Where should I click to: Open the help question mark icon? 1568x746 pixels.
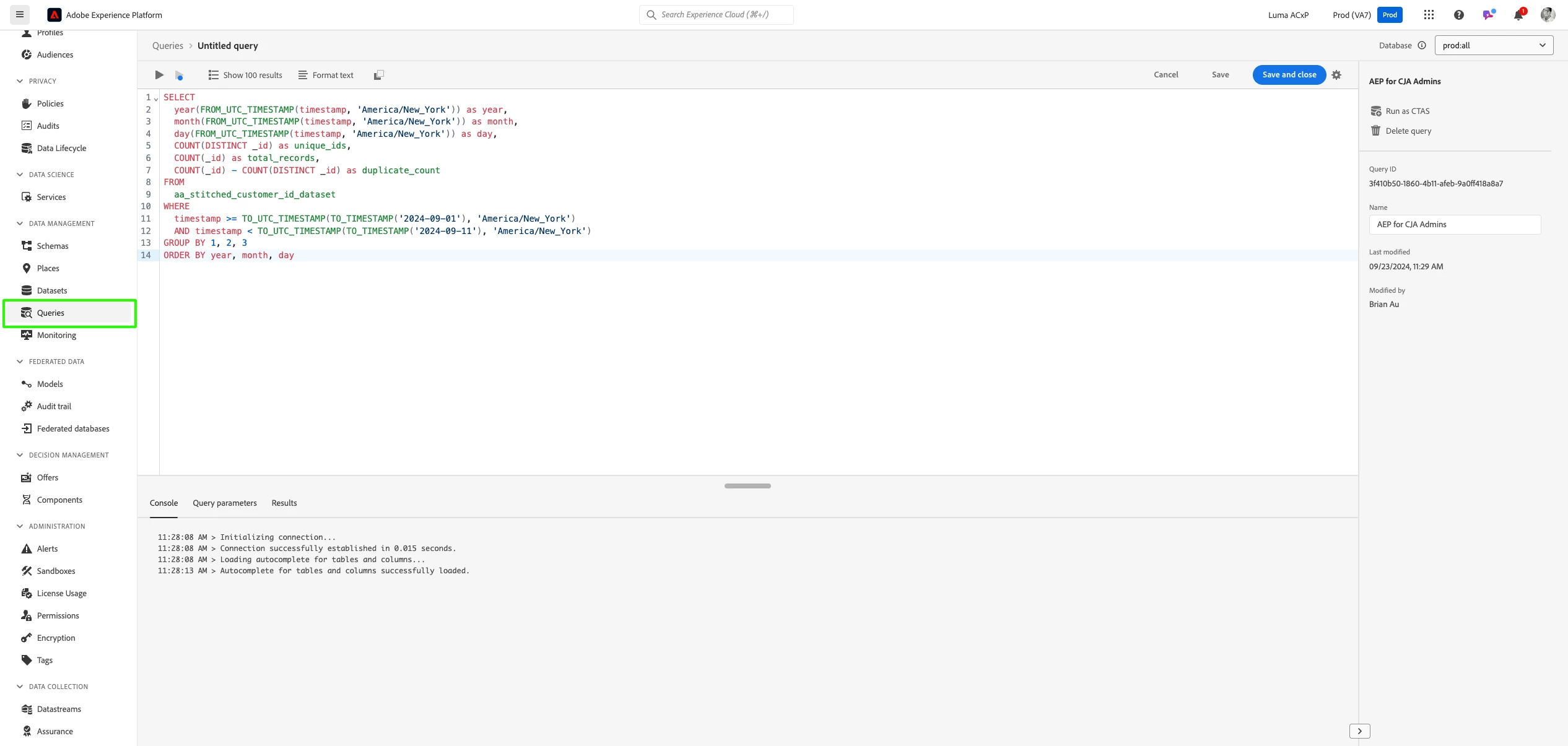tap(1459, 15)
